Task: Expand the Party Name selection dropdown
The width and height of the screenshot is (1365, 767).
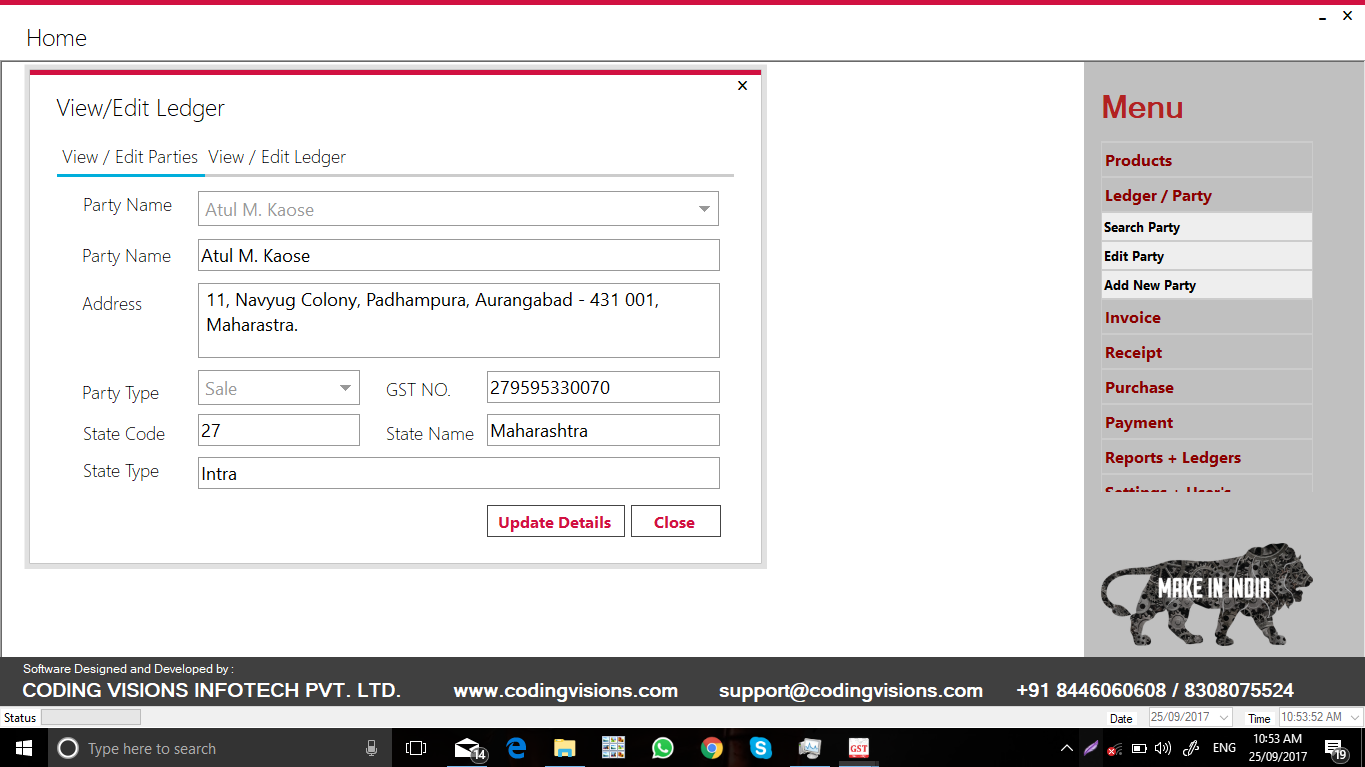Action: 702,208
